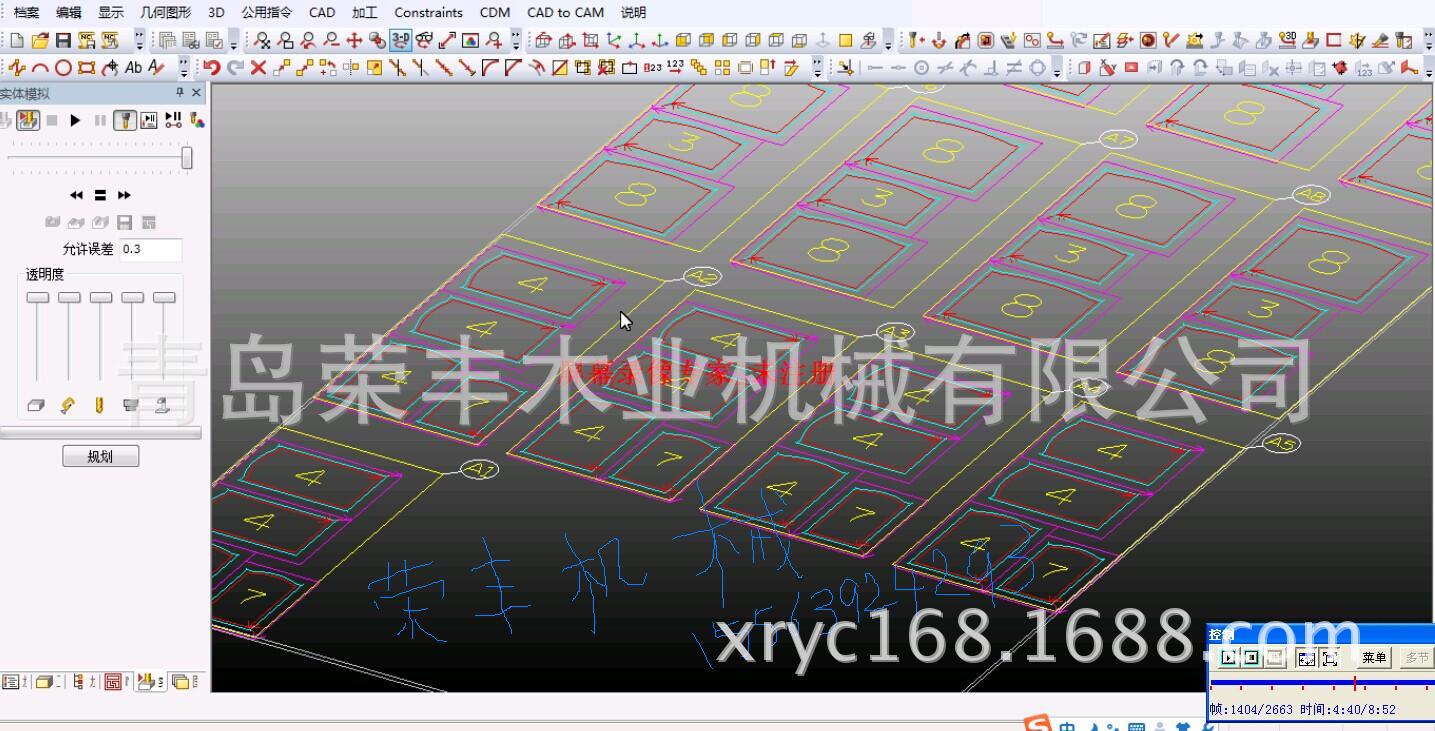Save using the floppy disk toolbar icon
The image size is (1435, 731).
click(x=63, y=41)
